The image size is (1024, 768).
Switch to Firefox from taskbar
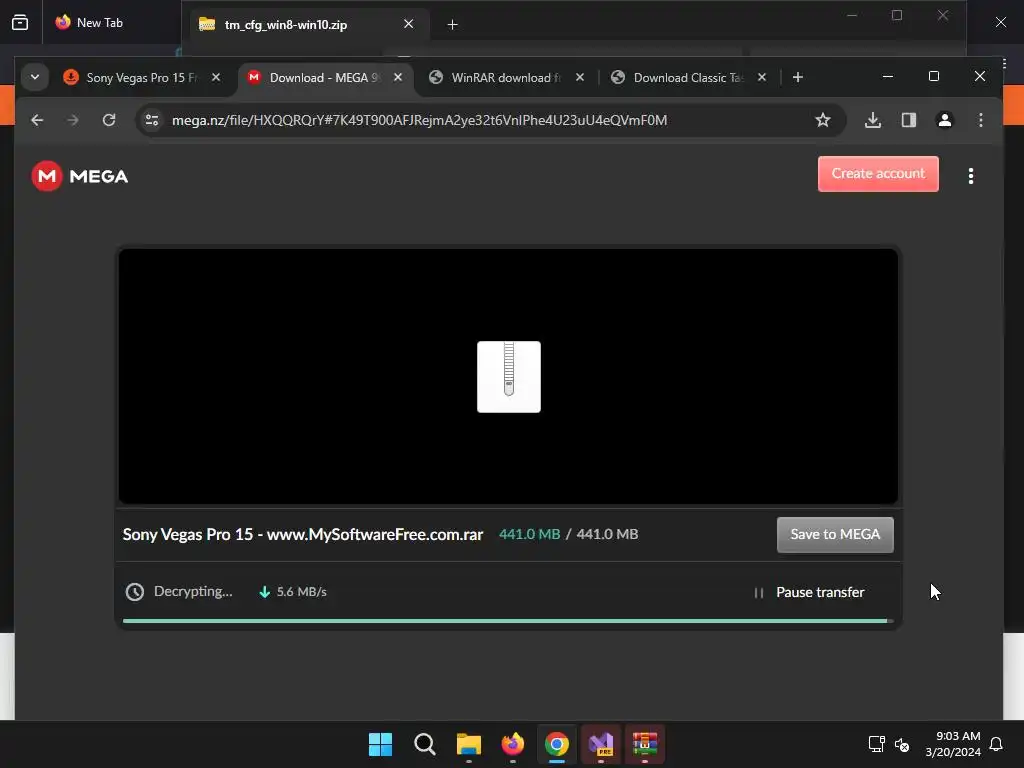tap(513, 744)
